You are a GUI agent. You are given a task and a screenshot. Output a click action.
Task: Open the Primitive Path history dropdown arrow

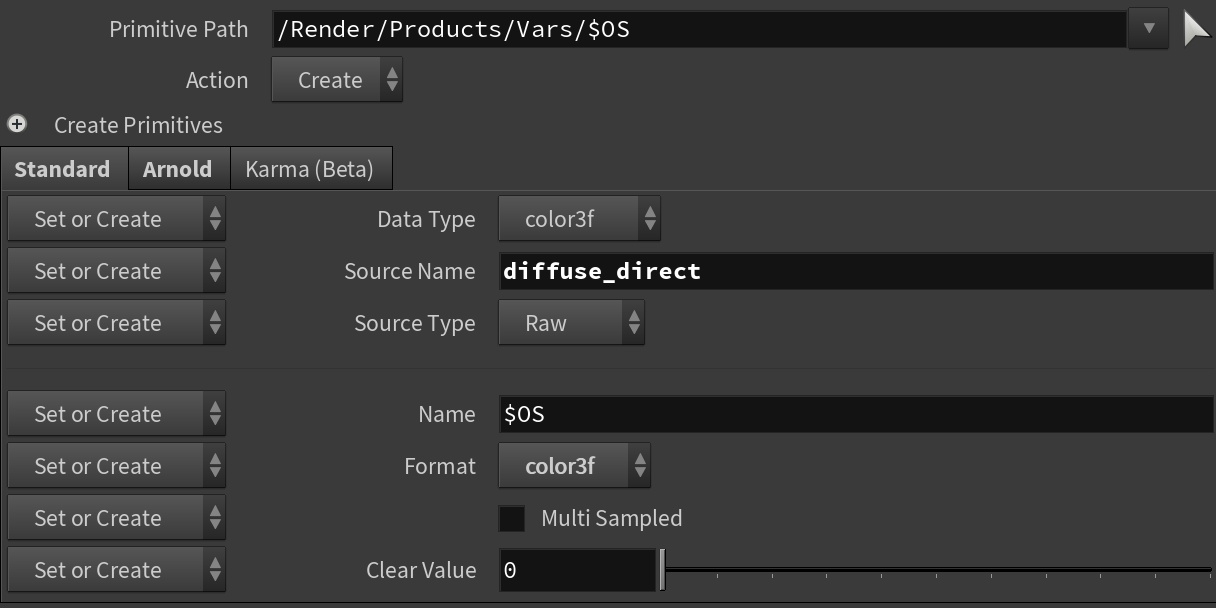coord(1148,29)
